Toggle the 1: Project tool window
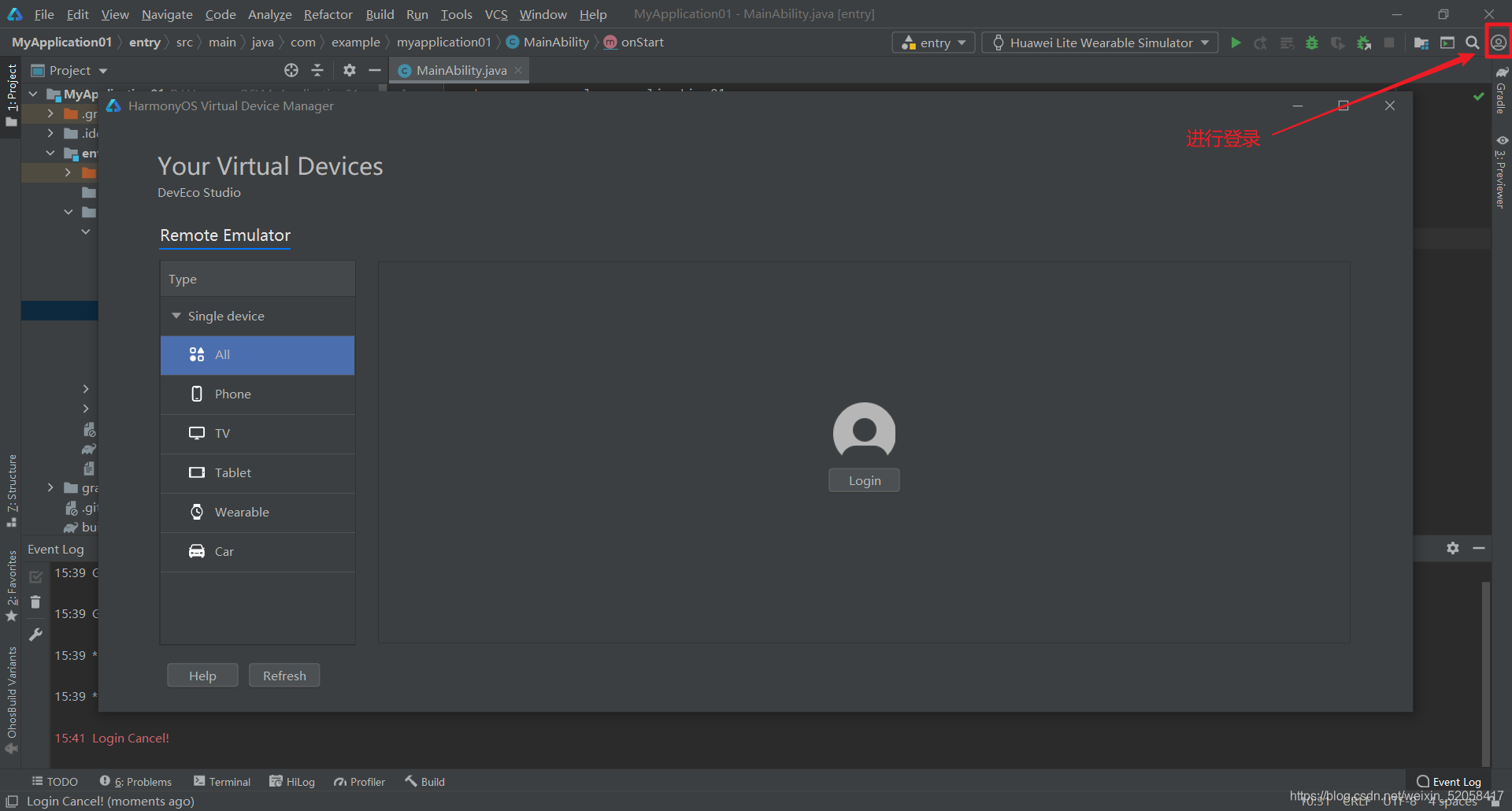This screenshot has width=1512, height=811. (x=11, y=95)
